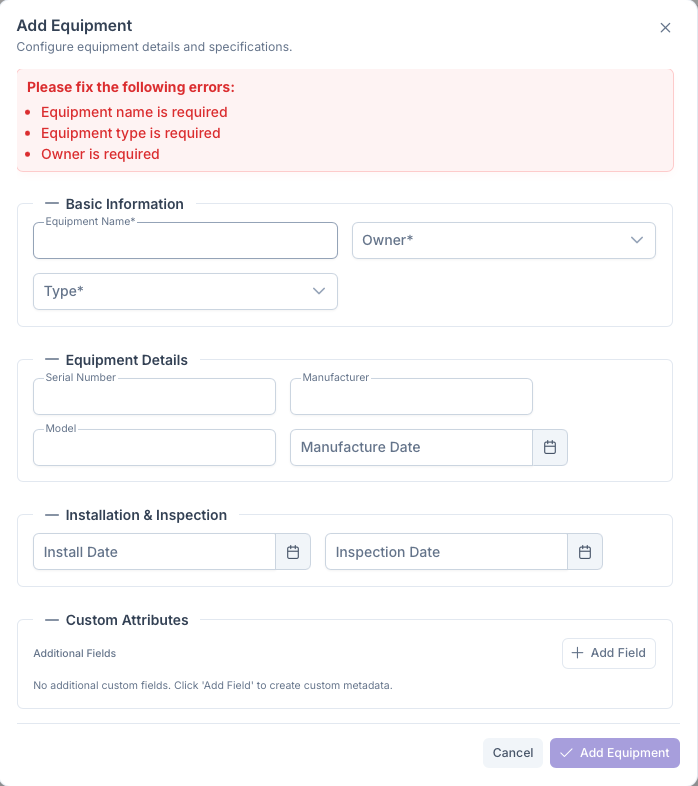Click into the Serial Number field

154,398
